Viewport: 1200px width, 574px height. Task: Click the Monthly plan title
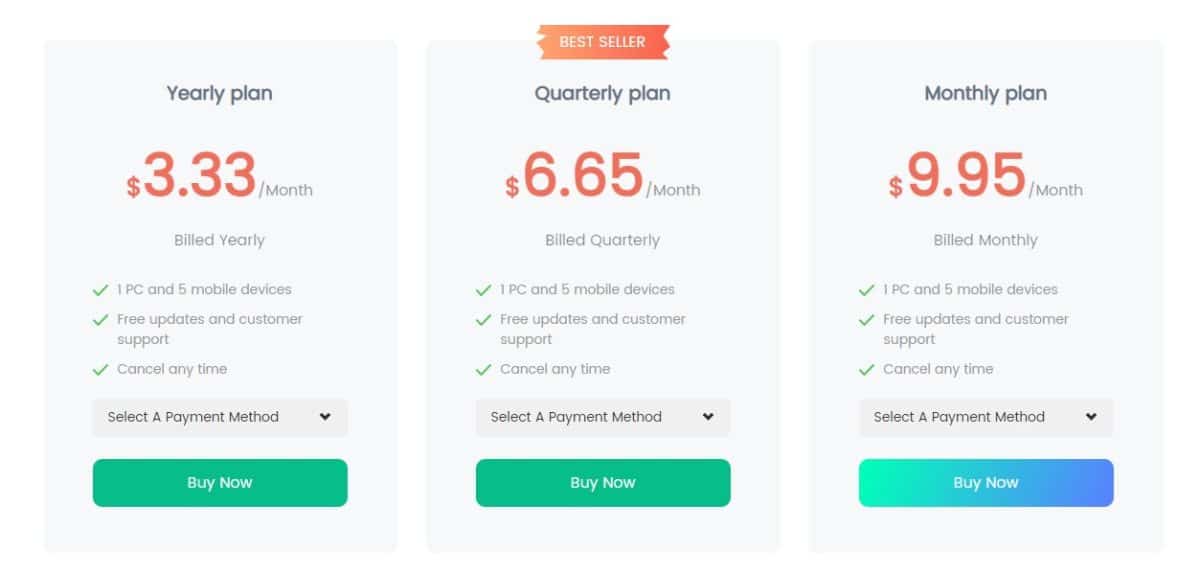985,93
